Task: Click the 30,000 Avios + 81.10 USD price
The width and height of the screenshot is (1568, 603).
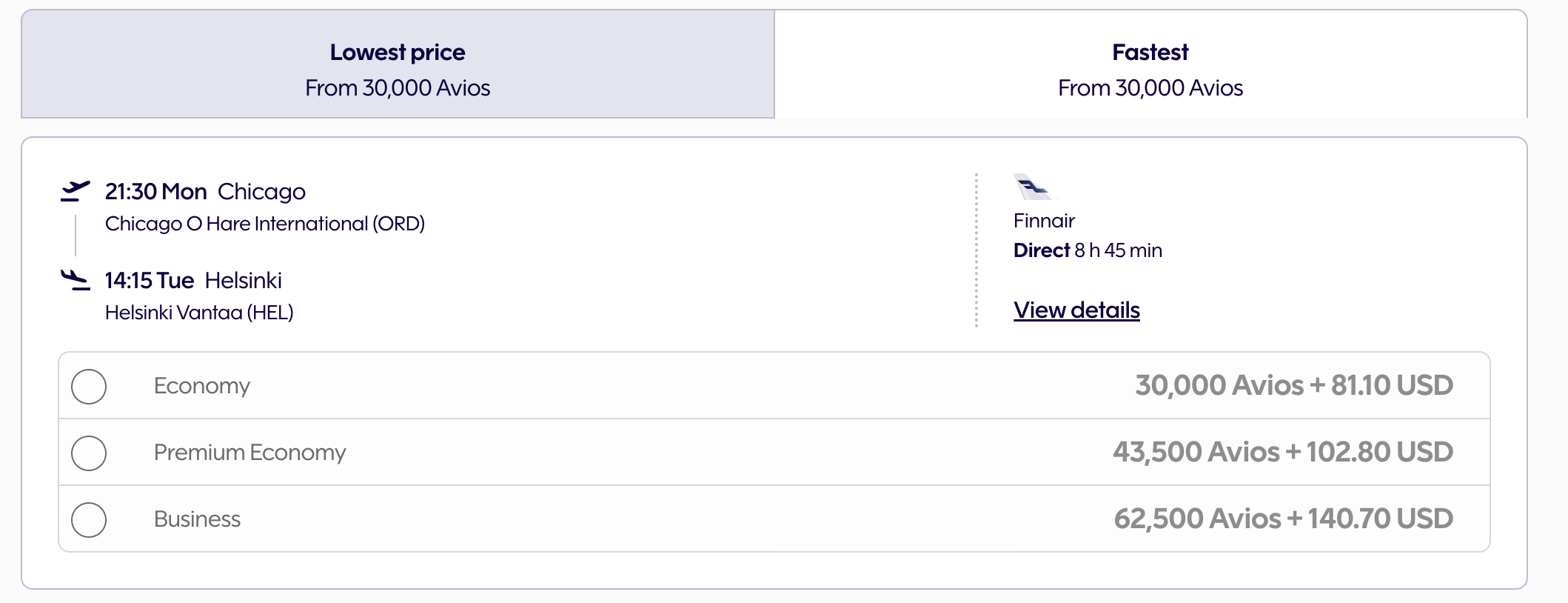Action: click(1293, 385)
